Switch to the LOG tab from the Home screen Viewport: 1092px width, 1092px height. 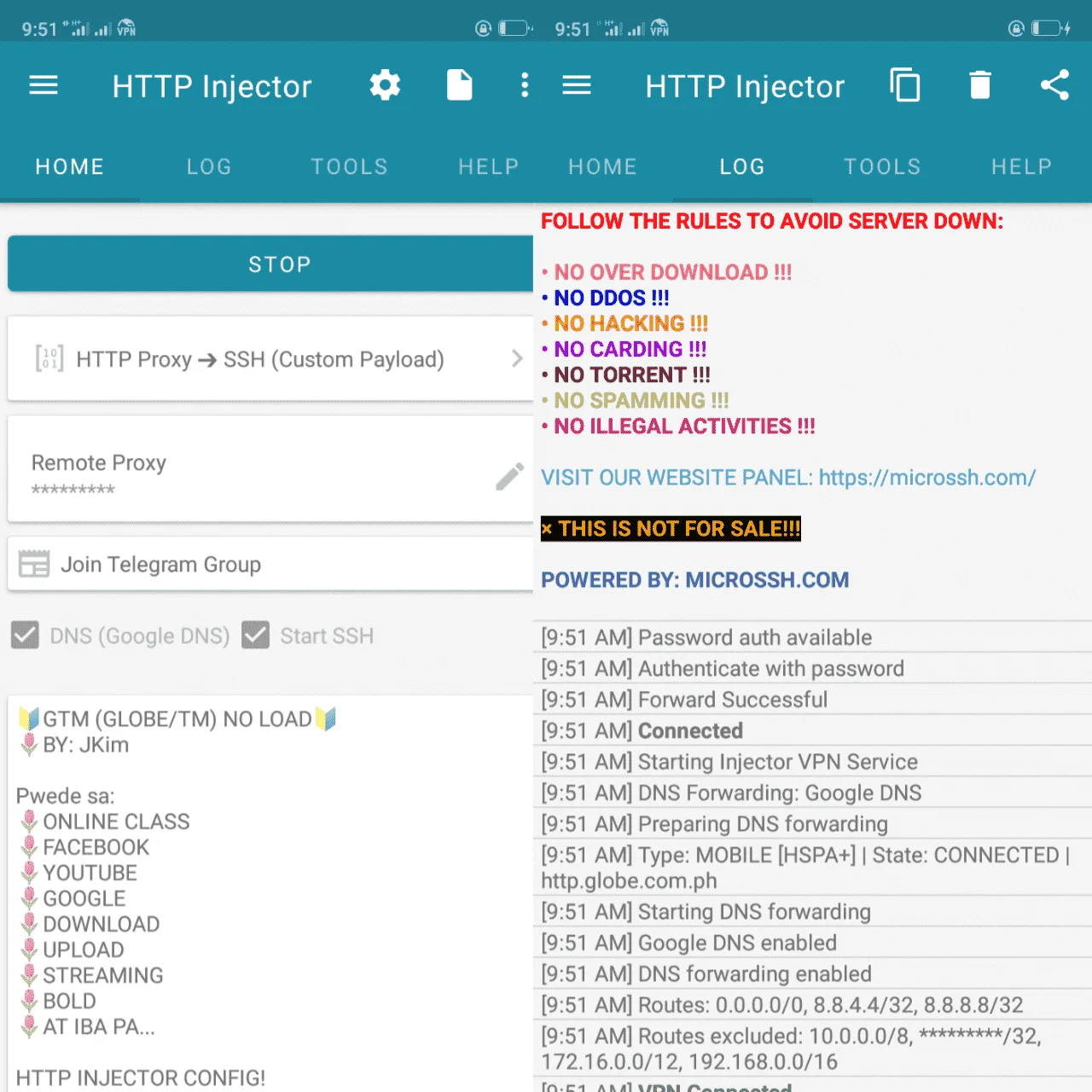tap(209, 166)
